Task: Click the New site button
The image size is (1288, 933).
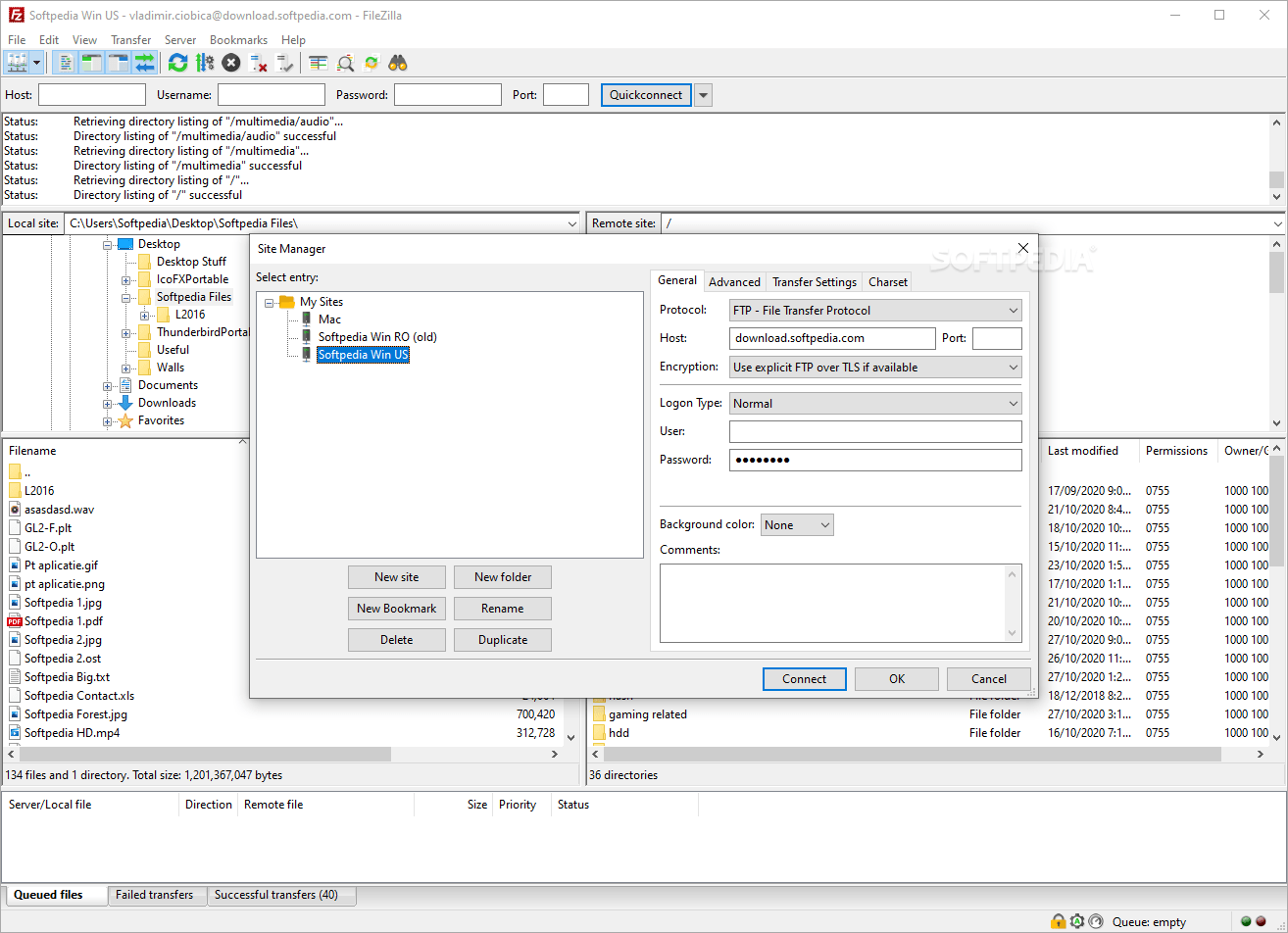Action: [397, 577]
